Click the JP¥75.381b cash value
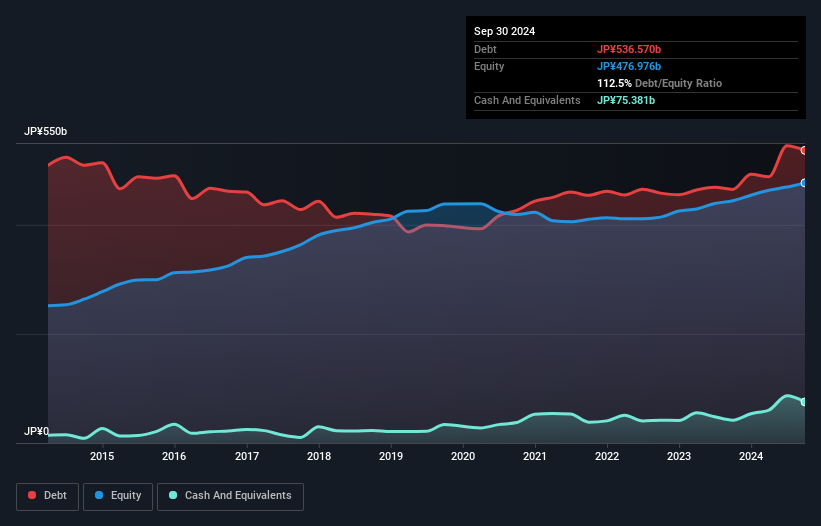This screenshot has width=821, height=526. coord(626,100)
